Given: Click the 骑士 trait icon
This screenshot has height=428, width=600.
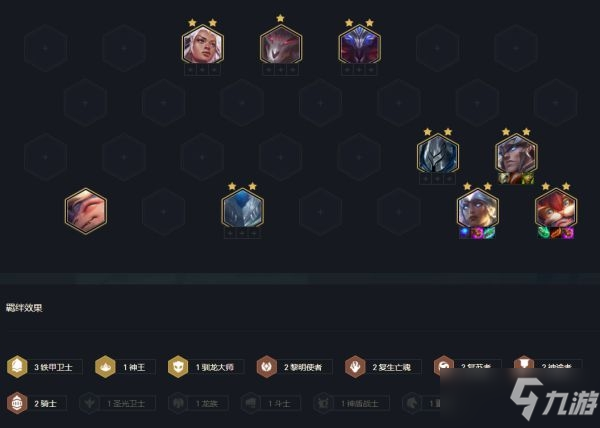Looking at the screenshot, I should (17, 403).
